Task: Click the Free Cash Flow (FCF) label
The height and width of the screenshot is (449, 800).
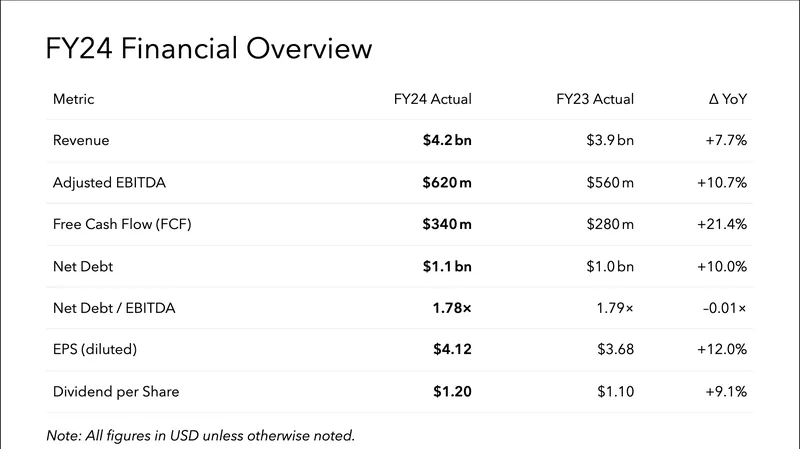Action: click(x=121, y=224)
